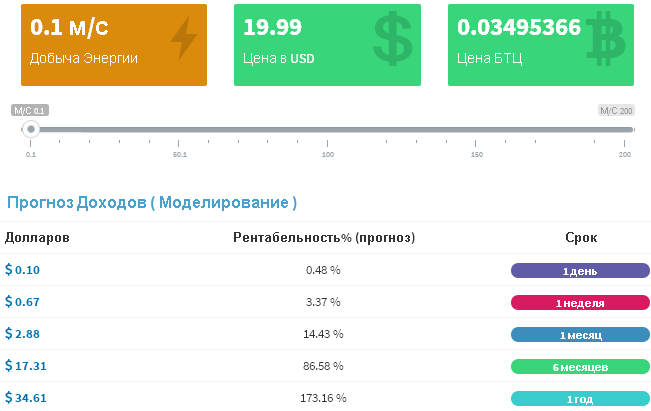
Task: Select the 1 день period badge
Action: click(x=580, y=271)
